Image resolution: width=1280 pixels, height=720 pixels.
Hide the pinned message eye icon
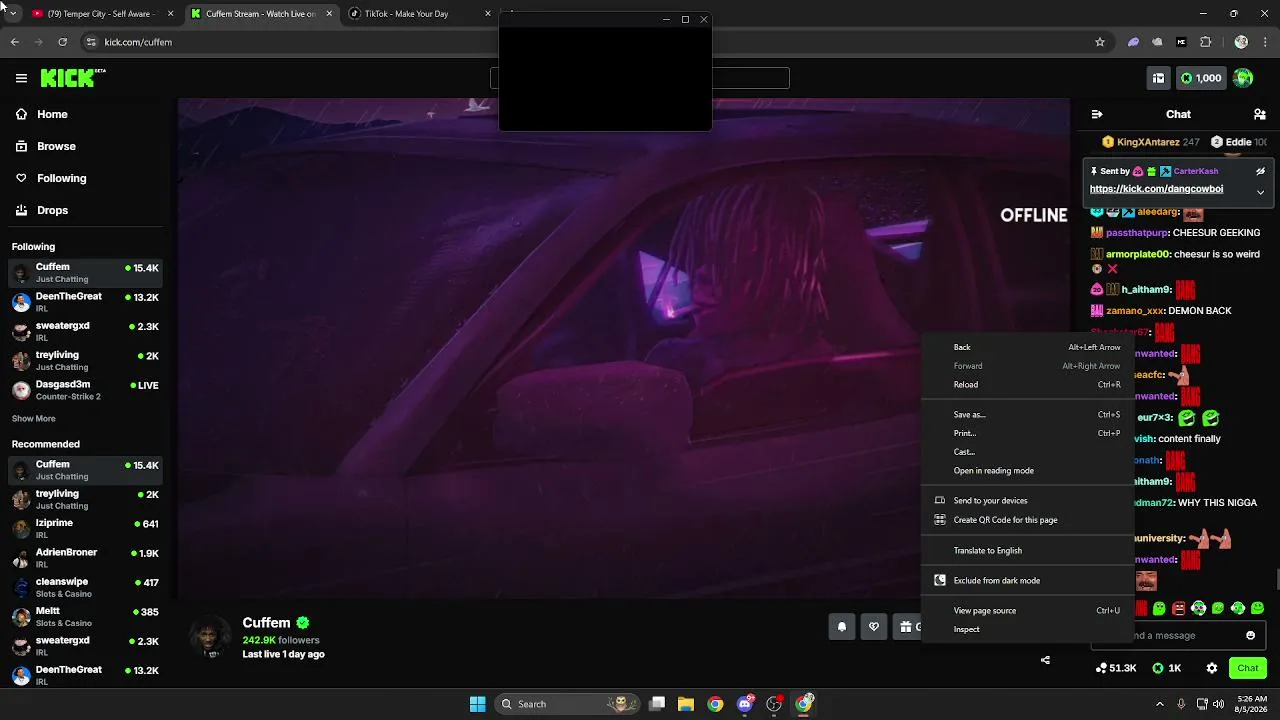[1260, 171]
